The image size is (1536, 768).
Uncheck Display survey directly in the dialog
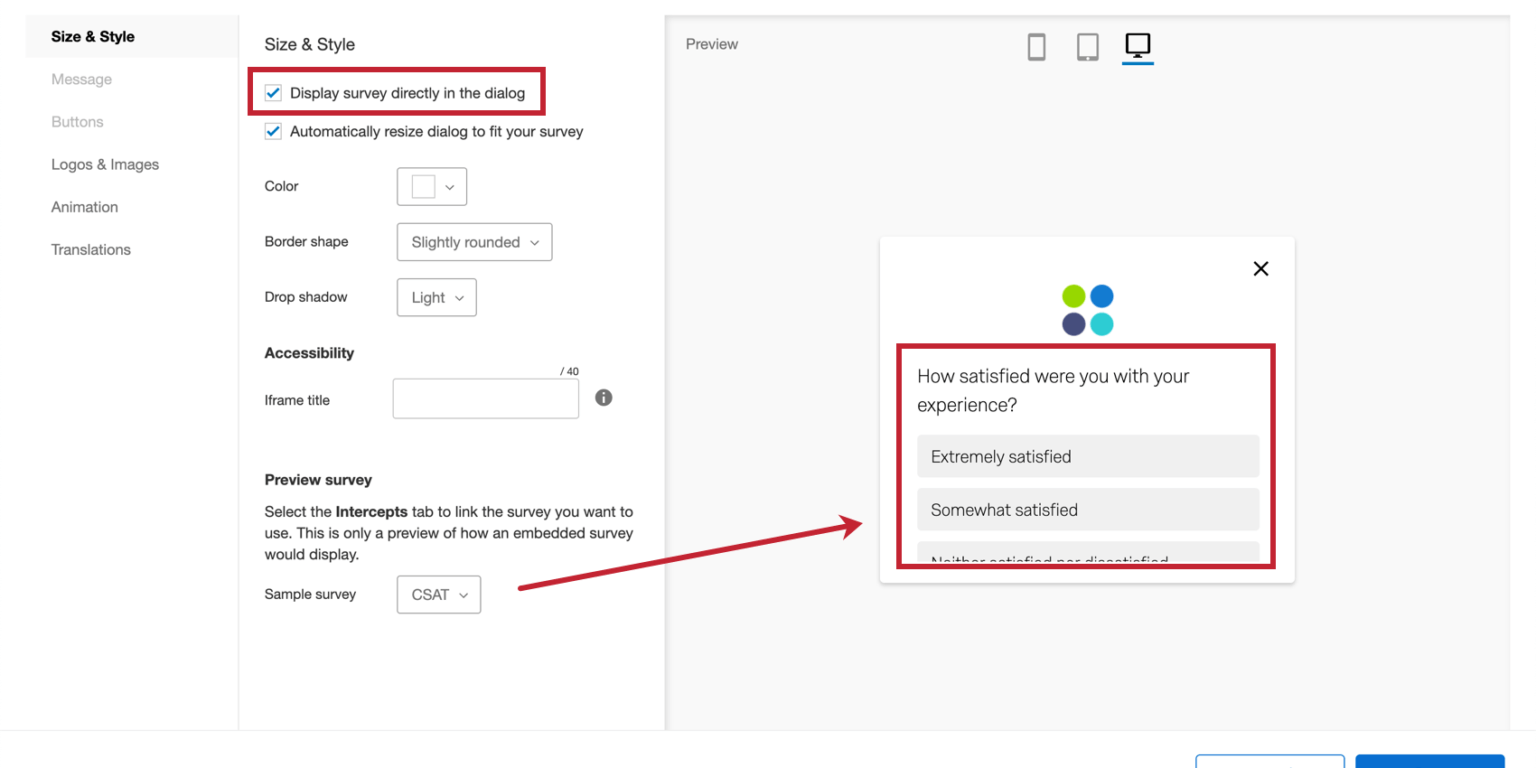pyautogui.click(x=273, y=92)
